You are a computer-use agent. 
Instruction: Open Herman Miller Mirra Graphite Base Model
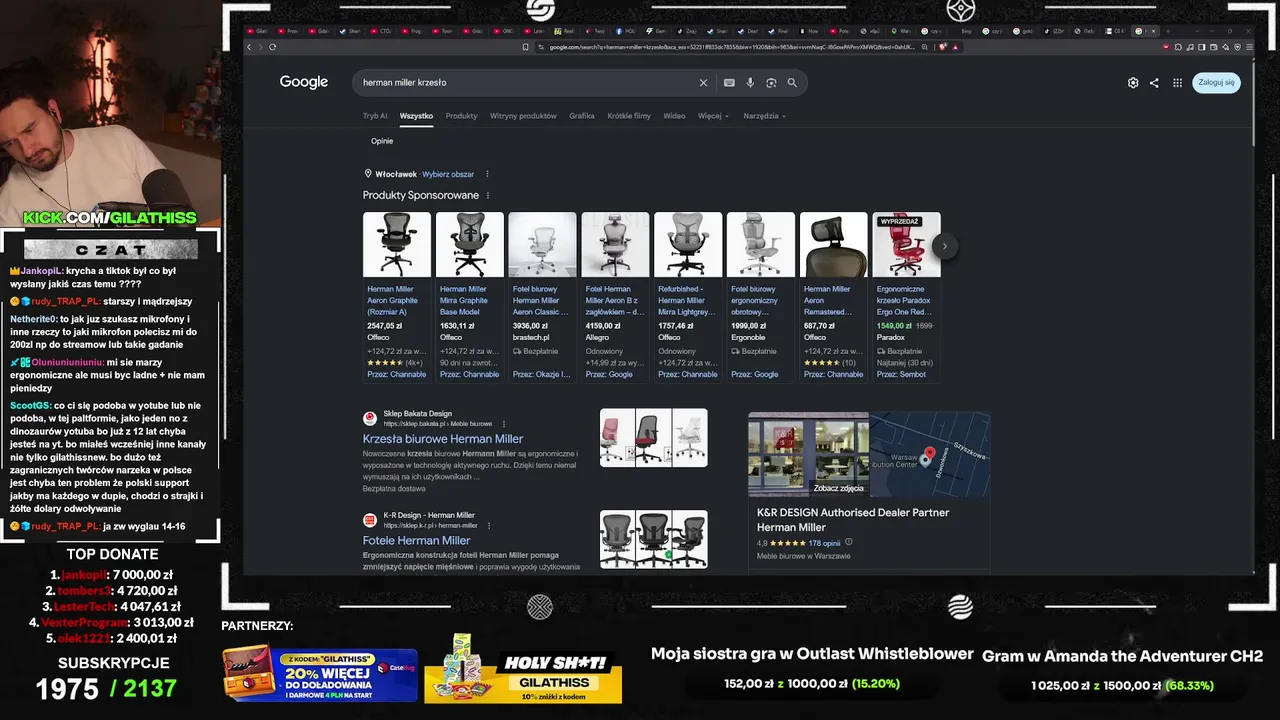pyautogui.click(x=465, y=300)
